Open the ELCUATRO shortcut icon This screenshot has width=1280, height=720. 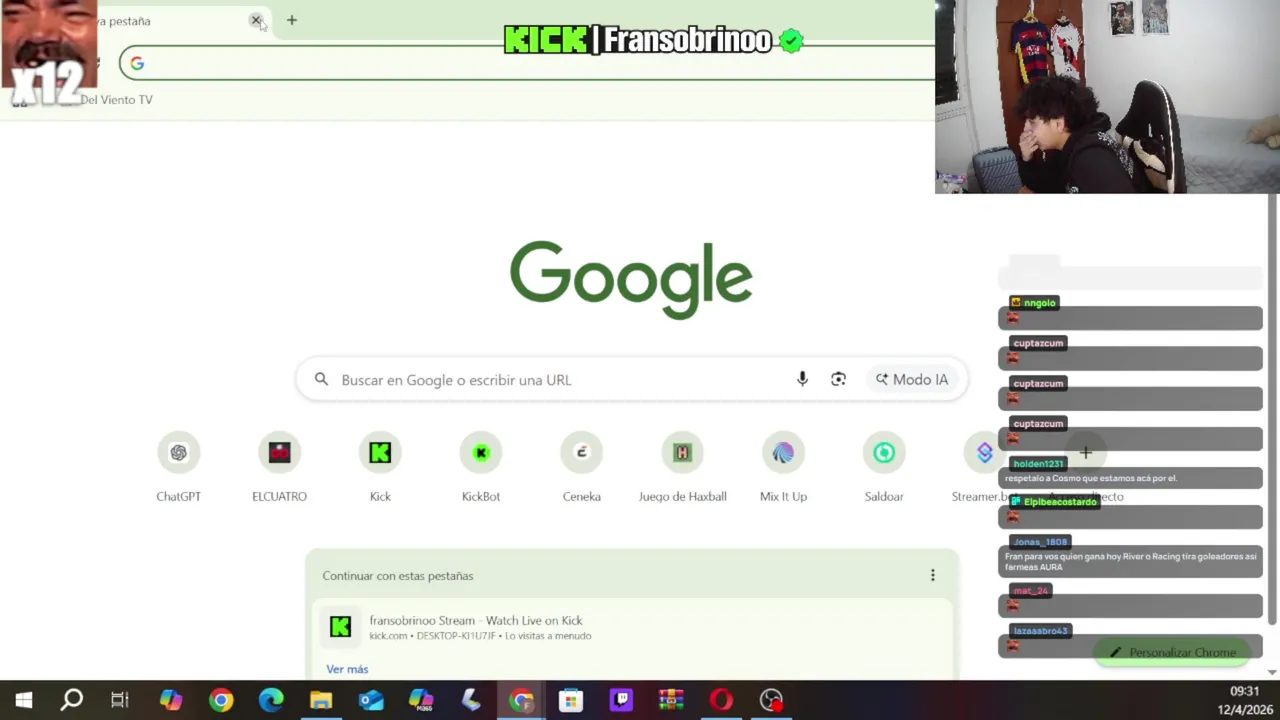[279, 453]
